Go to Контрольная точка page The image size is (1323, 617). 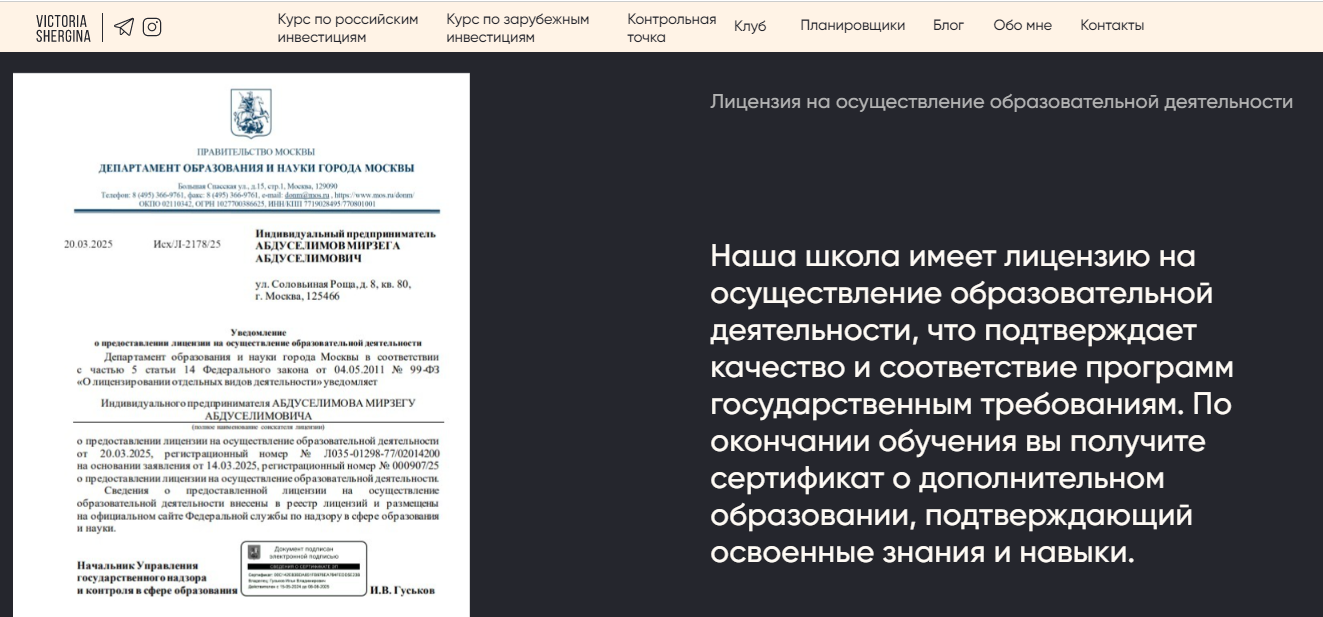point(672,28)
